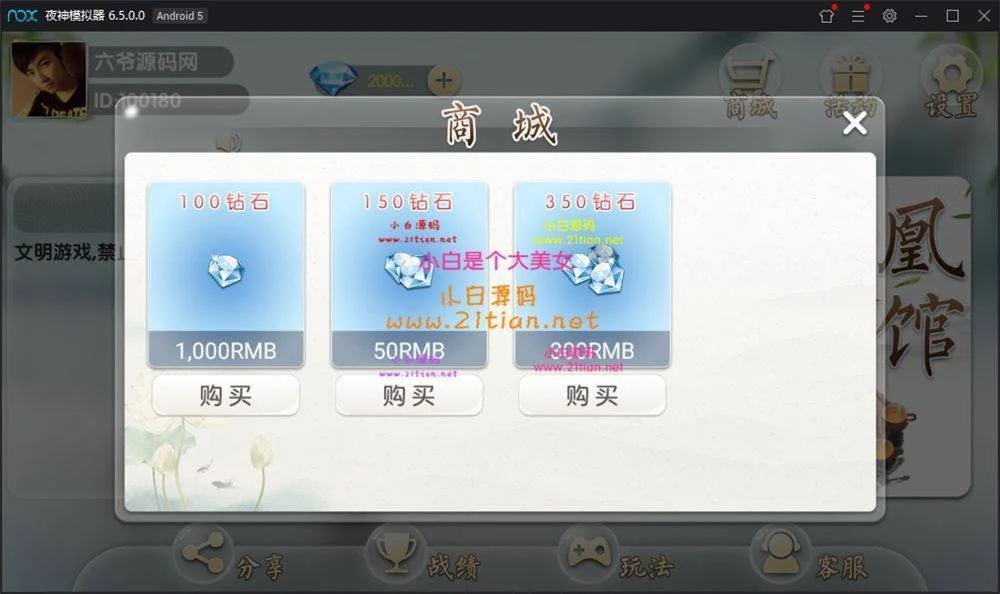
Task: Open Nox settings gear in title bar
Action: point(890,15)
